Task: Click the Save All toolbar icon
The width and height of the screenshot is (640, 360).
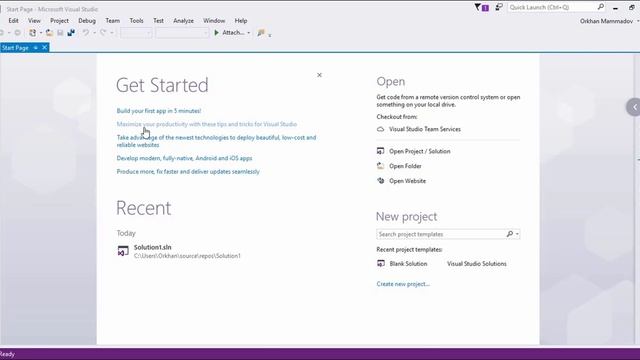Action: click(71, 33)
